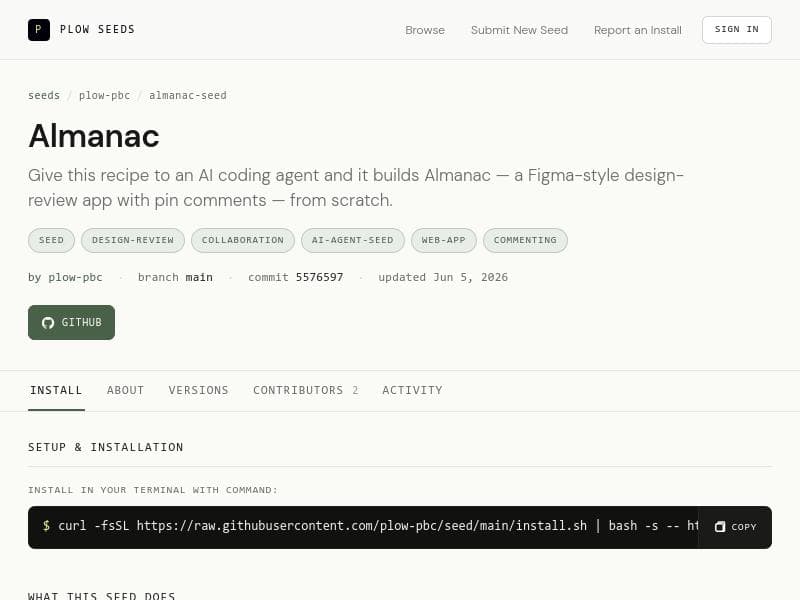Select the SEED tag
The width and height of the screenshot is (800, 600).
52,240
